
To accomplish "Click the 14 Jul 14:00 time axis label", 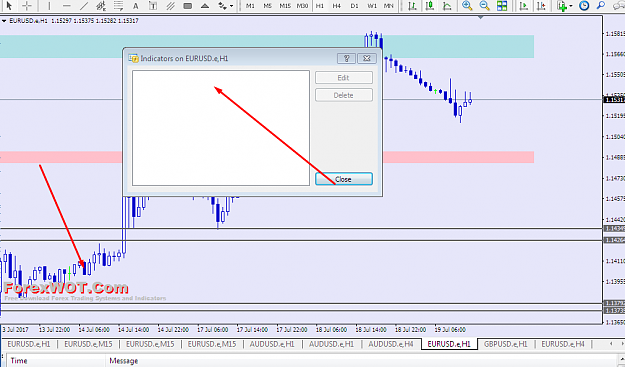I will click(134, 330).
